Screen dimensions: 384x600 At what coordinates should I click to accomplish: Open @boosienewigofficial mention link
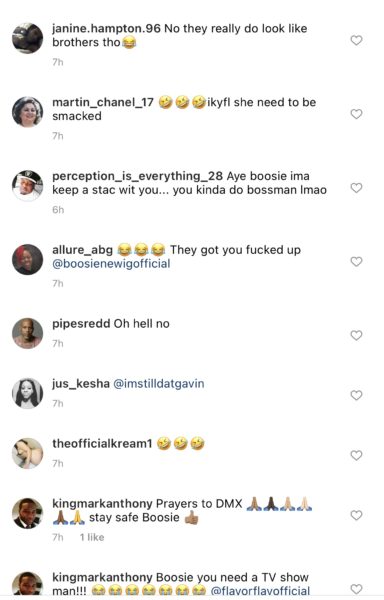click(111, 264)
